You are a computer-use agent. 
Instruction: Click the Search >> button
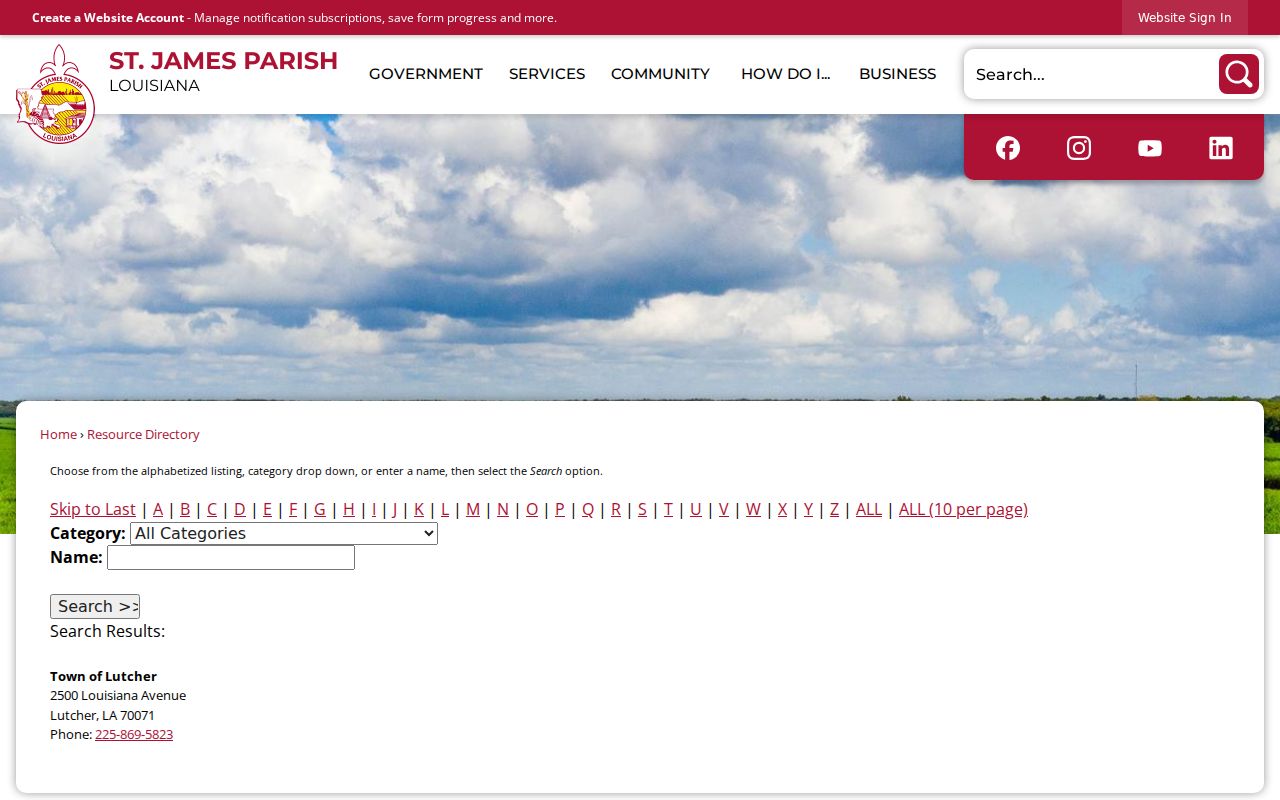pyautogui.click(x=95, y=607)
